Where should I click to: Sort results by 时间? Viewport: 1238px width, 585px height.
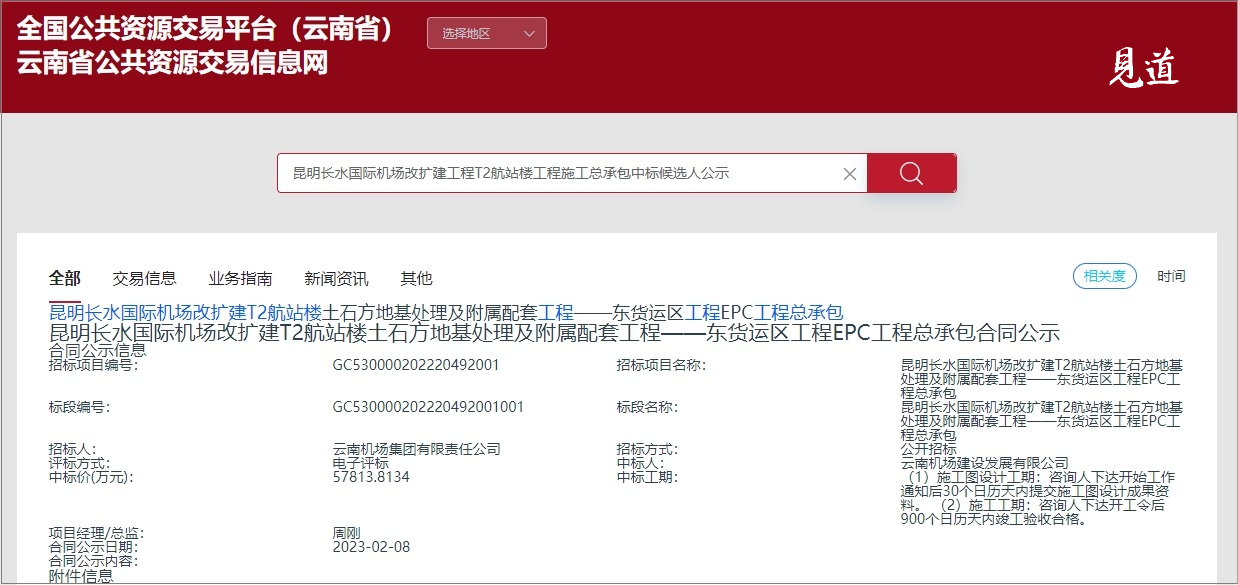[x=1171, y=276]
